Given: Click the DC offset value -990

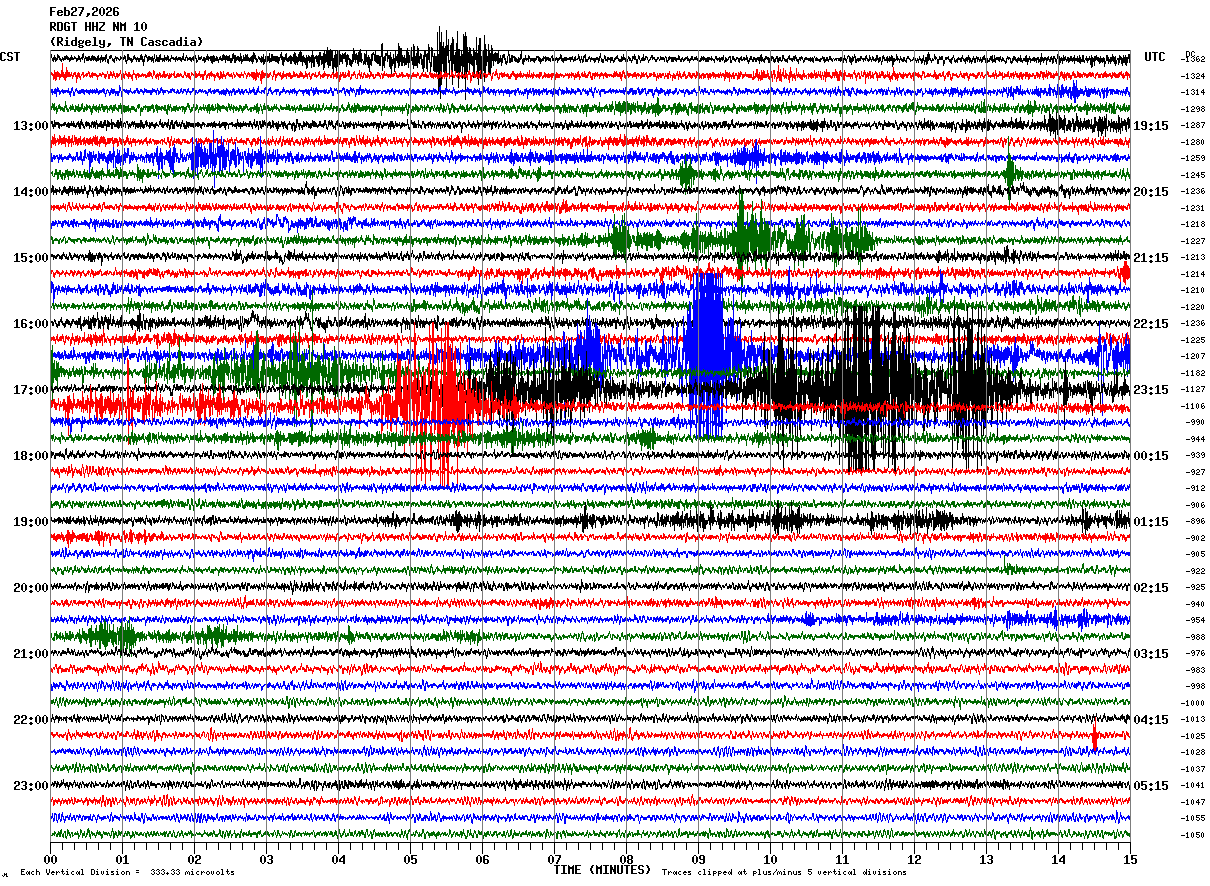Looking at the screenshot, I should [1194, 422].
